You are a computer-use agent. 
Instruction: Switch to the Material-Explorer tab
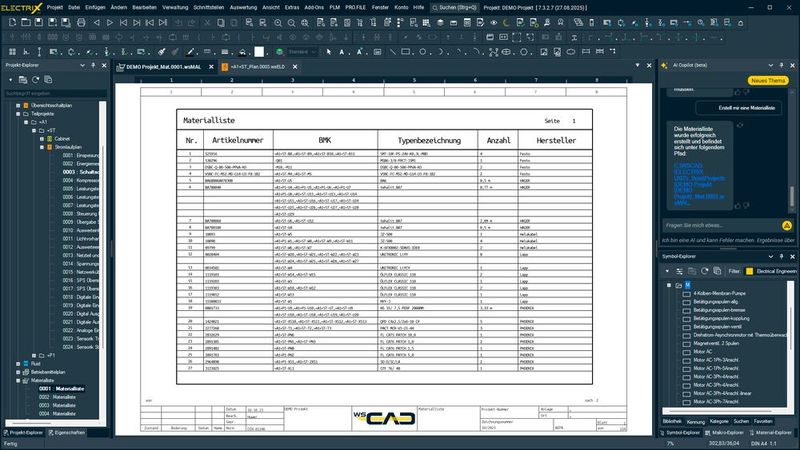pos(770,433)
